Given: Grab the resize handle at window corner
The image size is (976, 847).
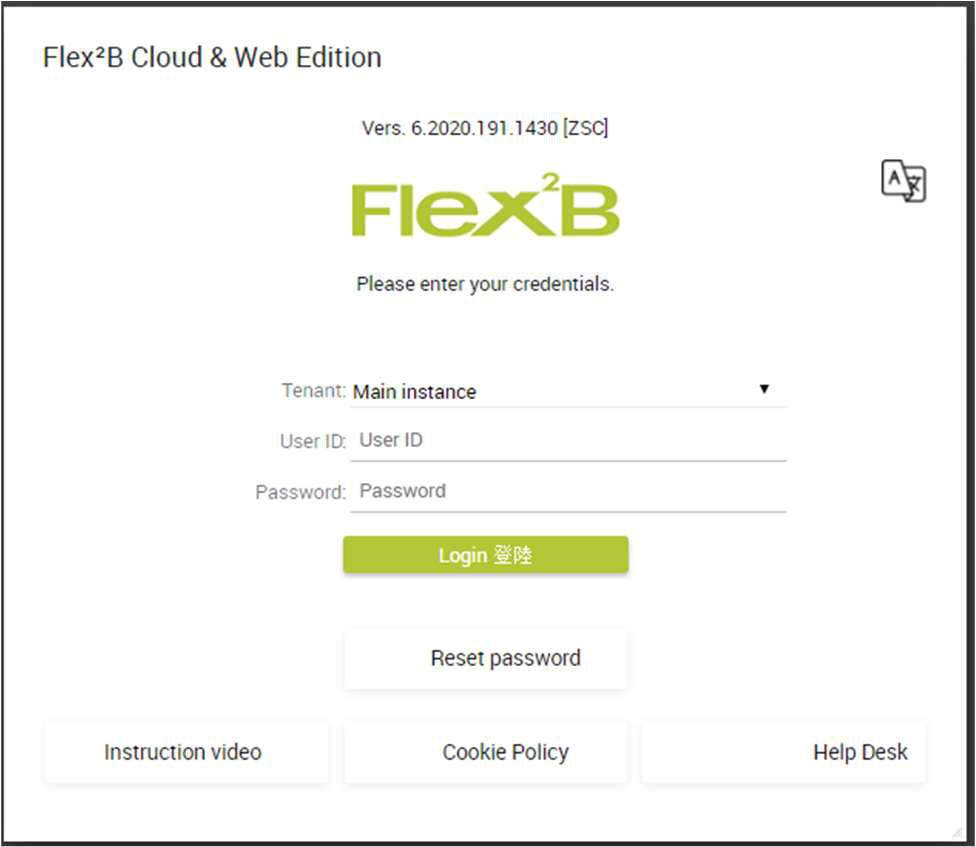Looking at the screenshot, I should pos(957,832).
